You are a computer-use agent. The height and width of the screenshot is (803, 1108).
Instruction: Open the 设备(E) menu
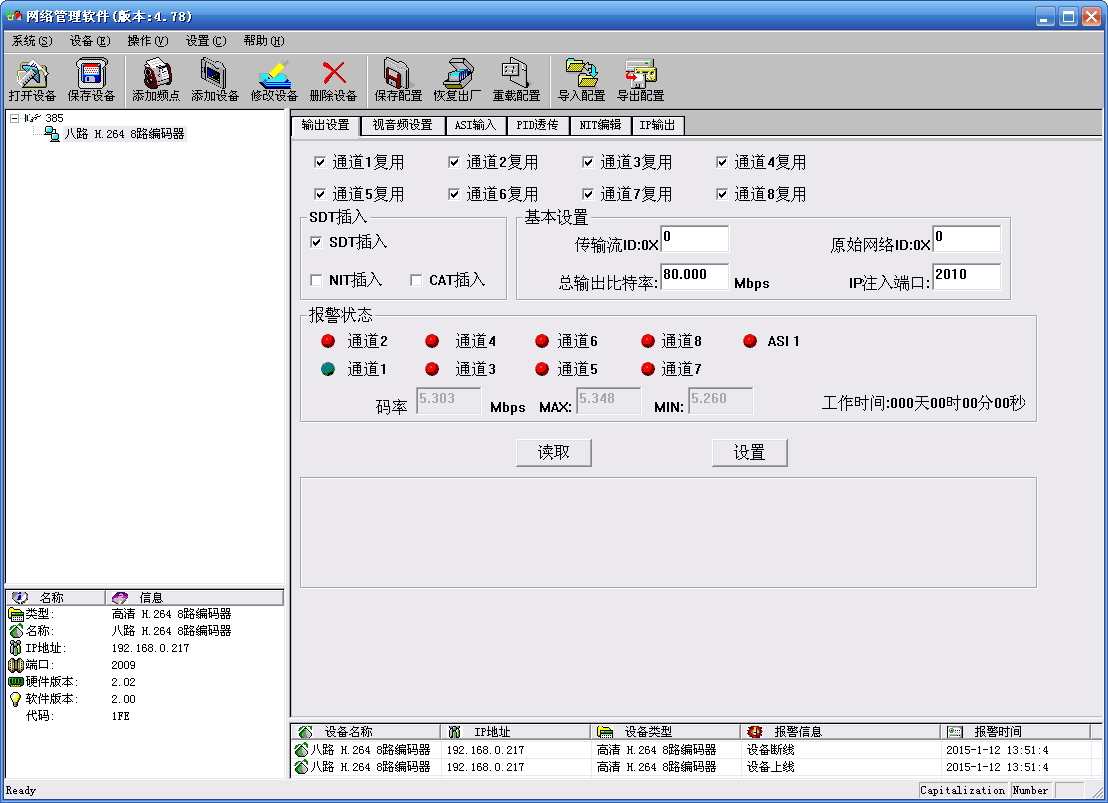pos(90,41)
